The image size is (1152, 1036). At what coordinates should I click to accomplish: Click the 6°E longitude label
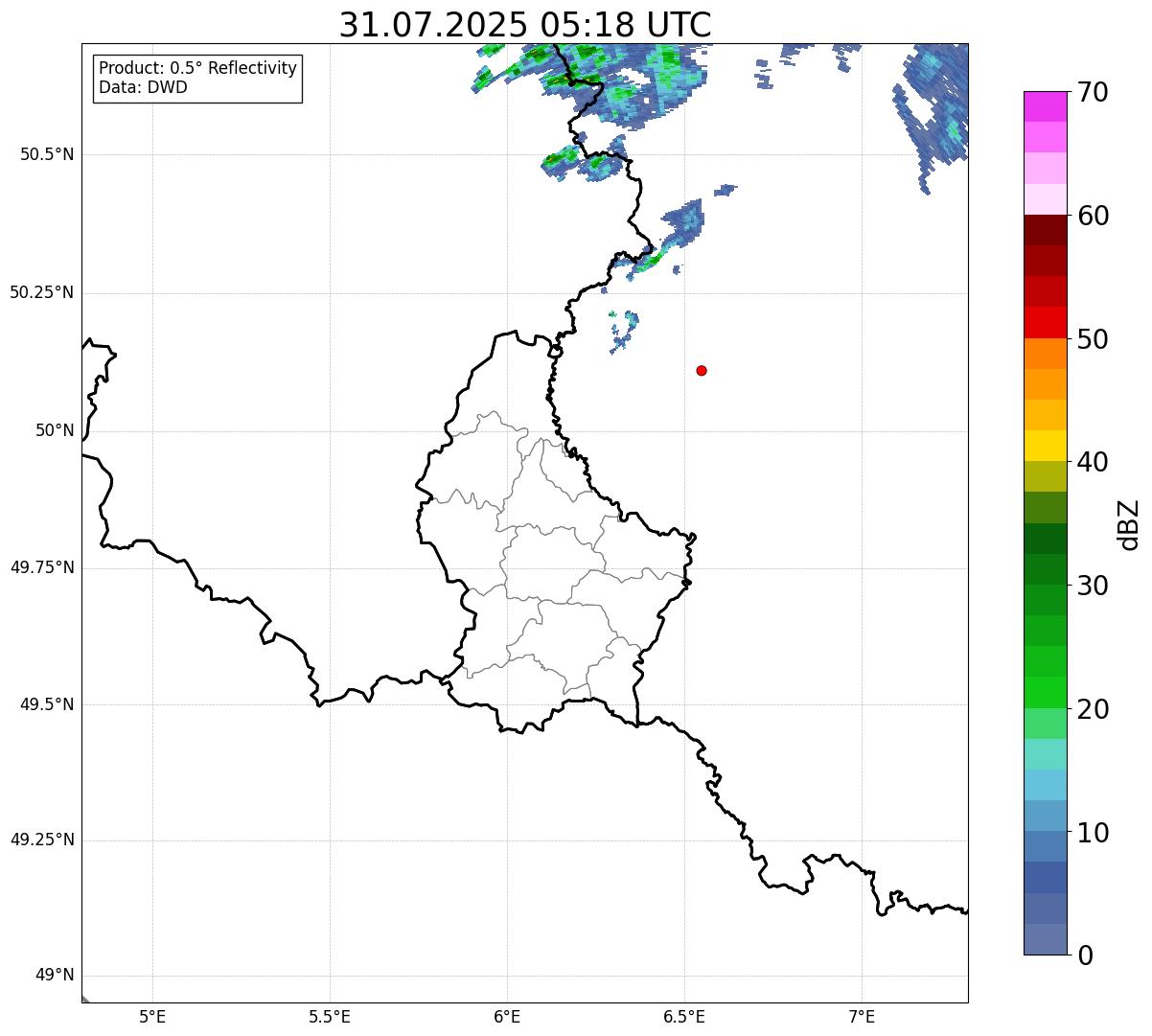pyautogui.click(x=507, y=1017)
